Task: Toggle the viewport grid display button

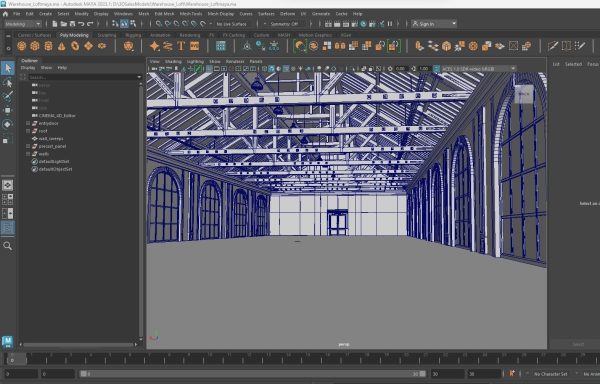Action: tap(209, 69)
